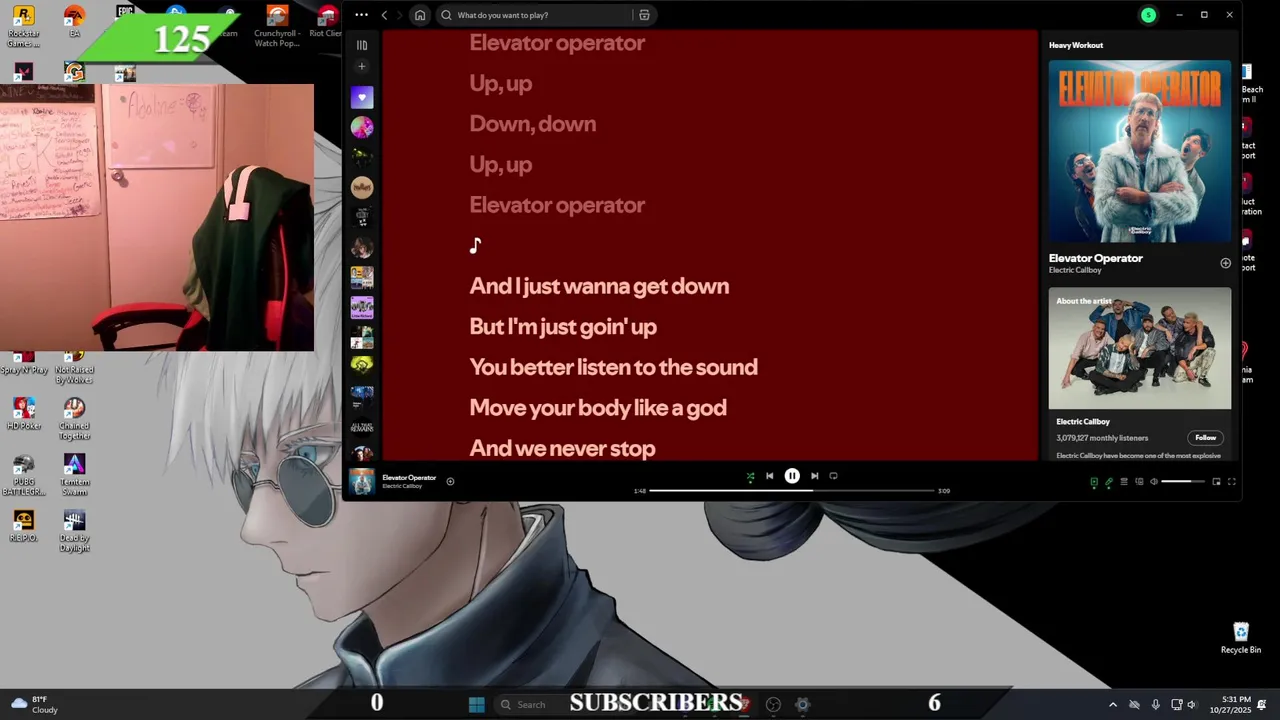
Task: Open Windows Start menu
Action: coord(477,704)
